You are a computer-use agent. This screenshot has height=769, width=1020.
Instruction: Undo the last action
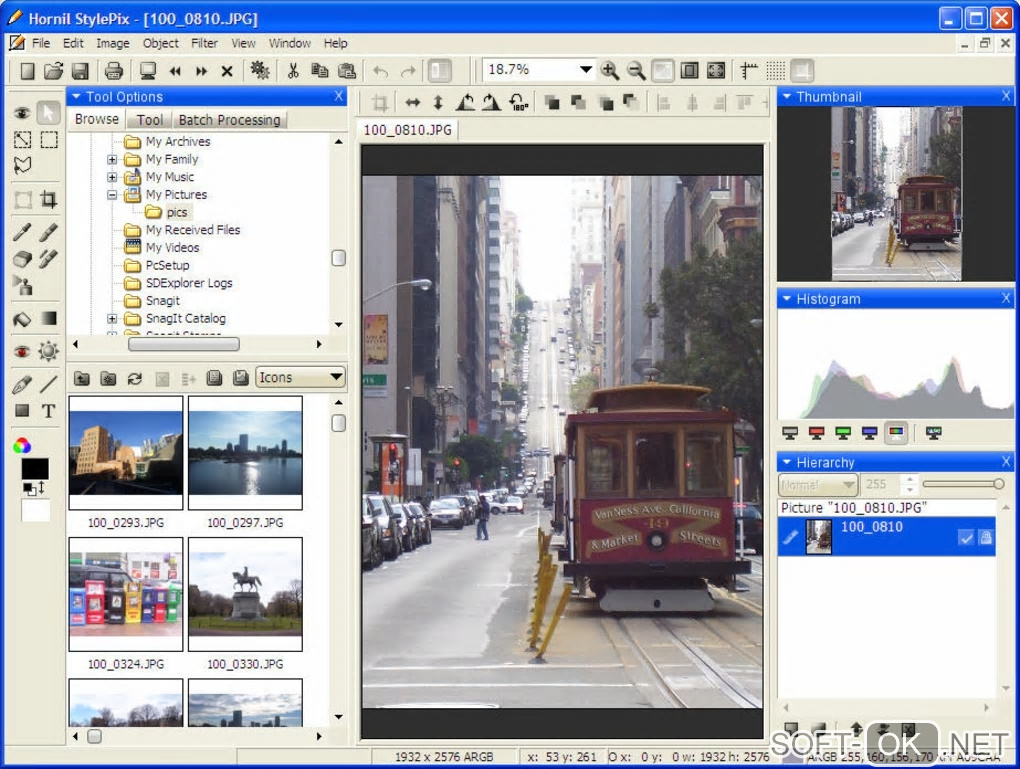(x=381, y=70)
